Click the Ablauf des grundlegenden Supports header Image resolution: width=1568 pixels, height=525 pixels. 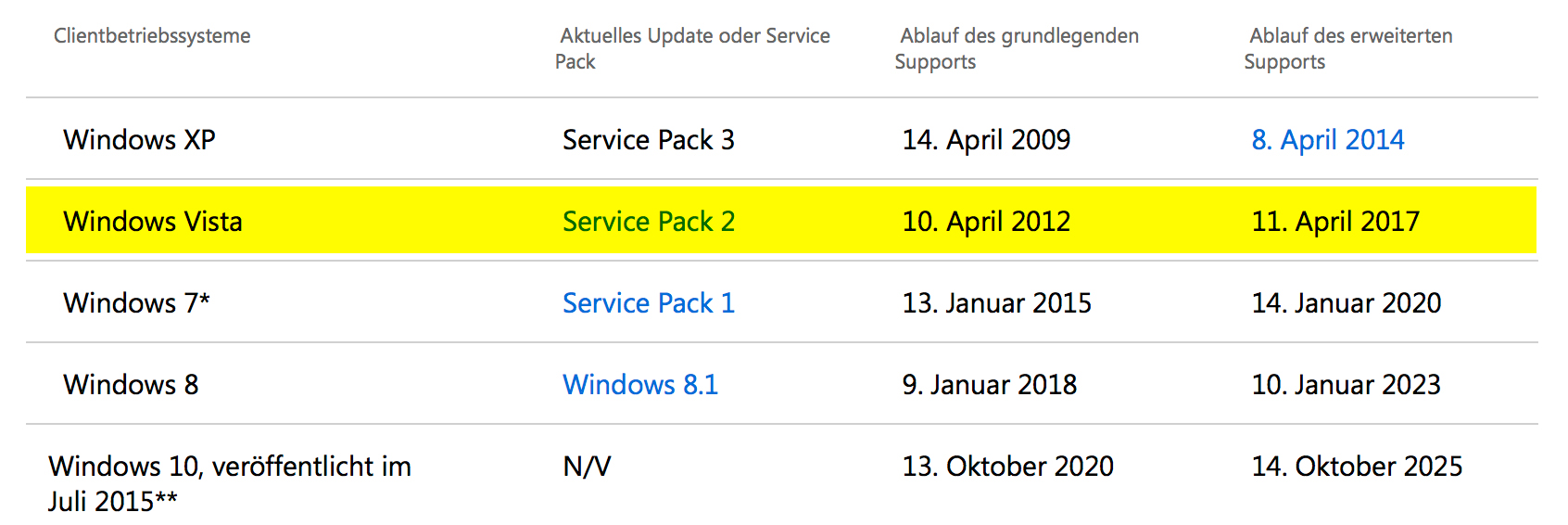coord(1017,49)
